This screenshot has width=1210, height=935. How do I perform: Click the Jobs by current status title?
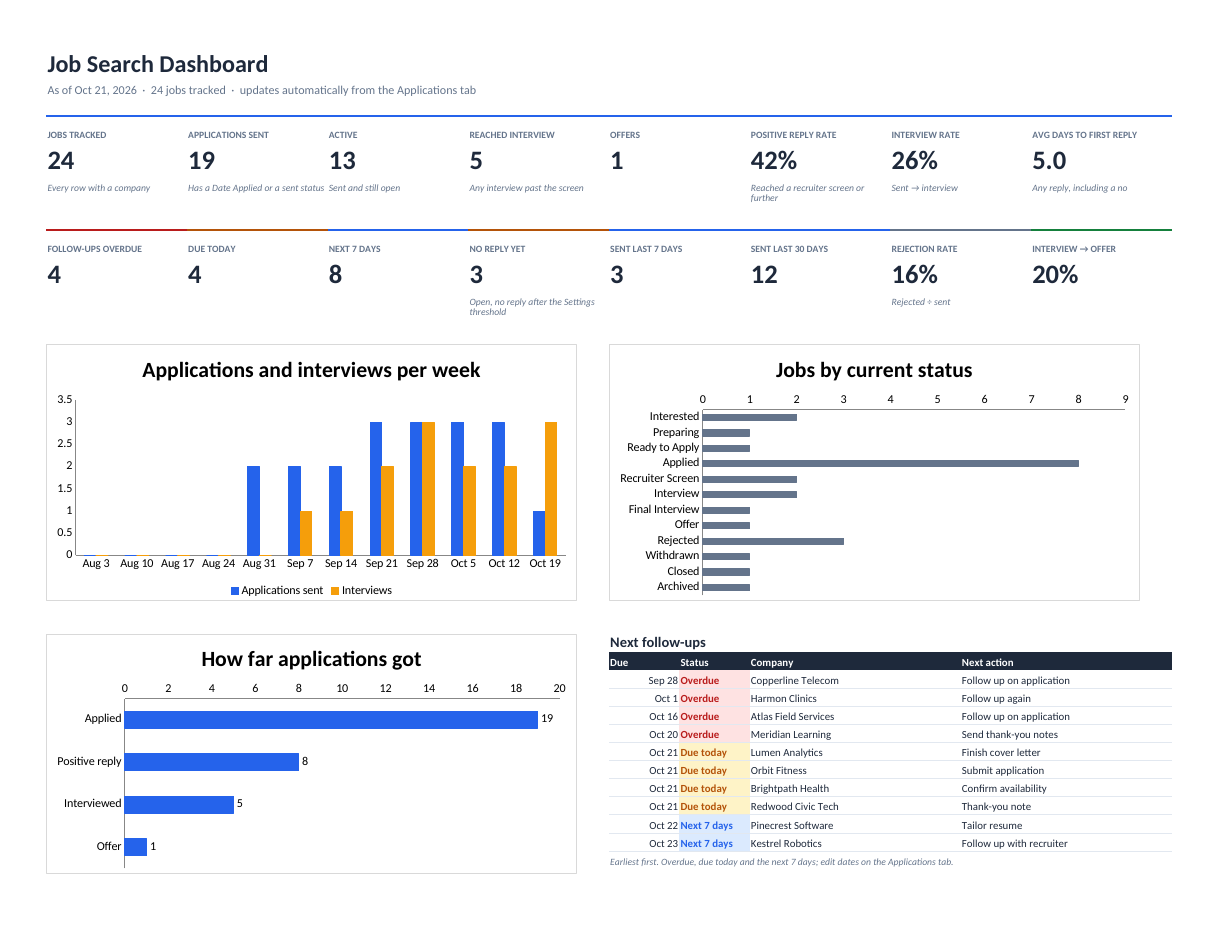(x=874, y=370)
